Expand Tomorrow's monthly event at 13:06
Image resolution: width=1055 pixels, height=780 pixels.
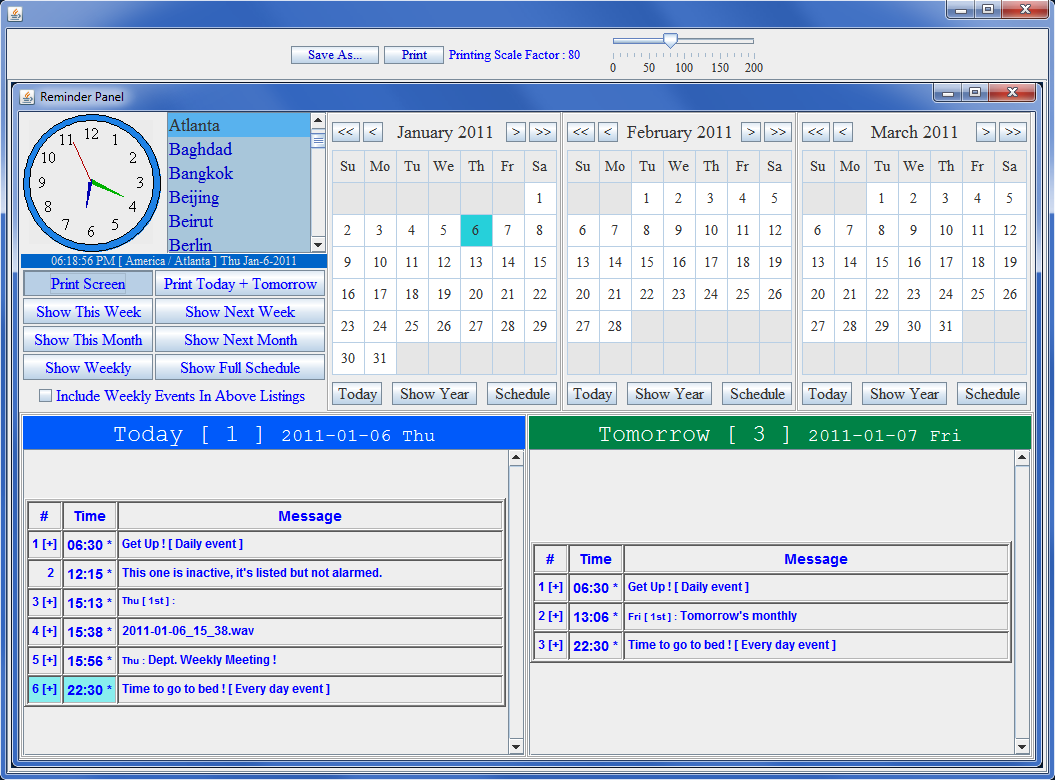550,617
